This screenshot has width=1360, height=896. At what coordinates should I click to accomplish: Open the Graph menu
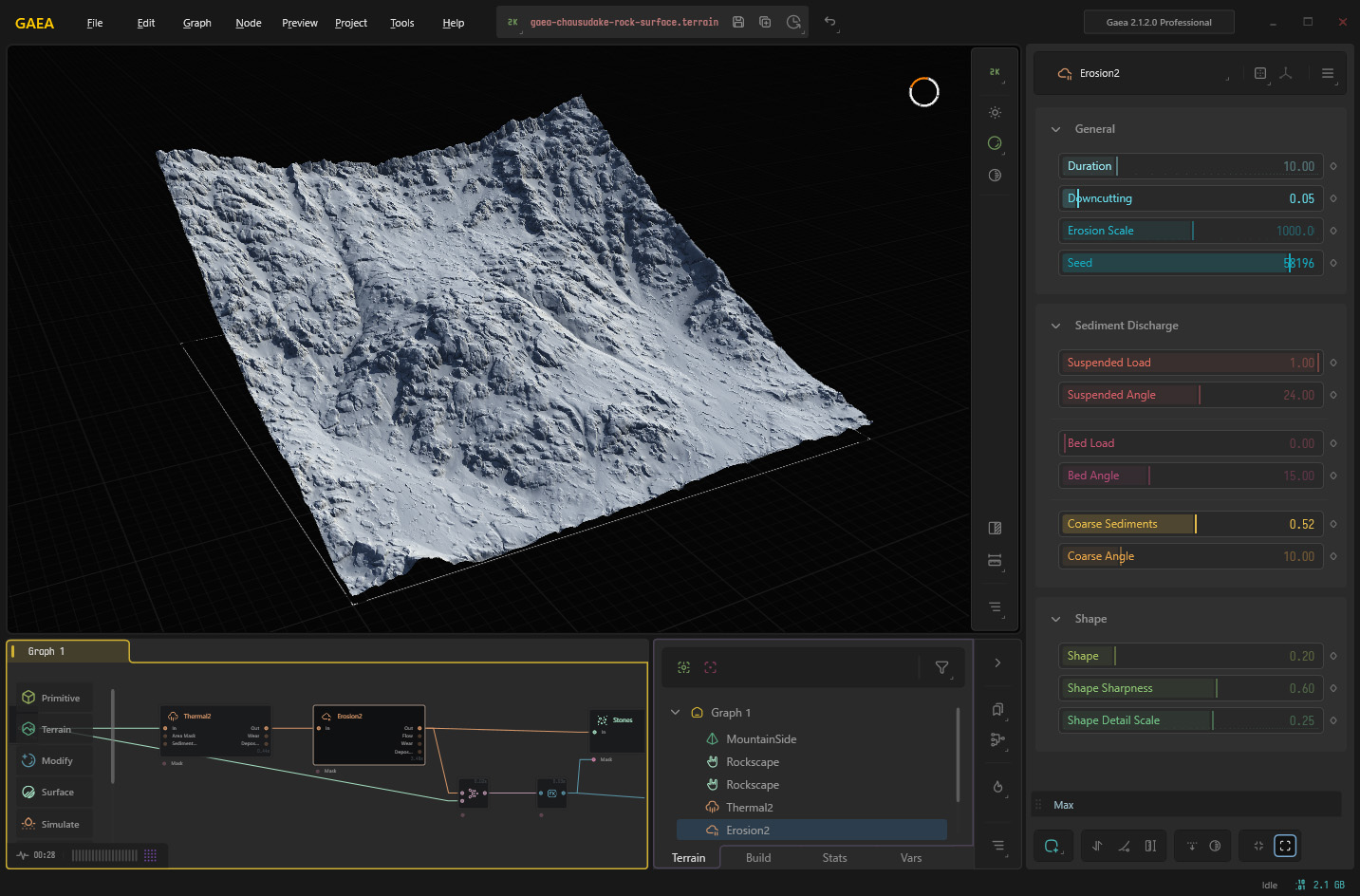(x=197, y=23)
